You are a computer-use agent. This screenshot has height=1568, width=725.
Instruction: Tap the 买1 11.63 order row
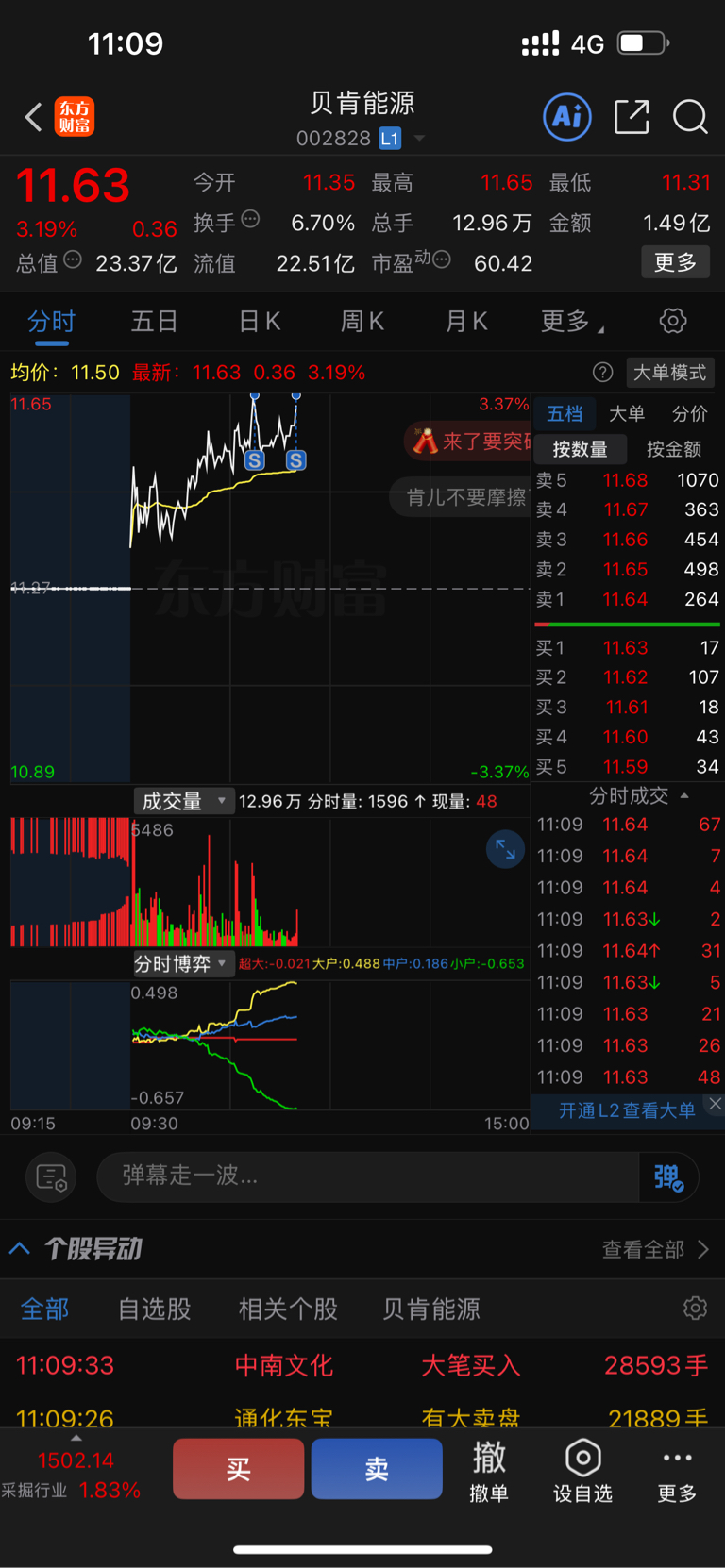click(x=627, y=648)
